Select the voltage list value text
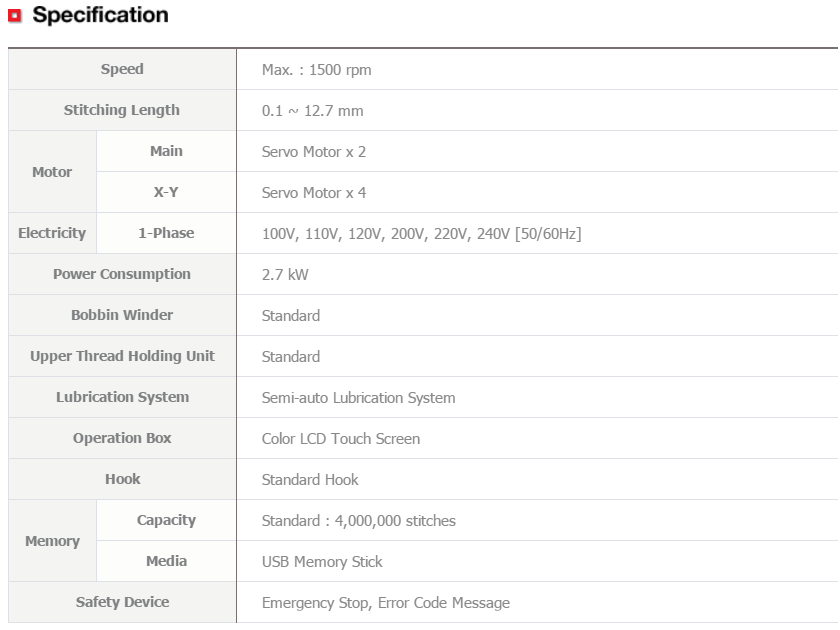840x630 pixels. pos(421,234)
